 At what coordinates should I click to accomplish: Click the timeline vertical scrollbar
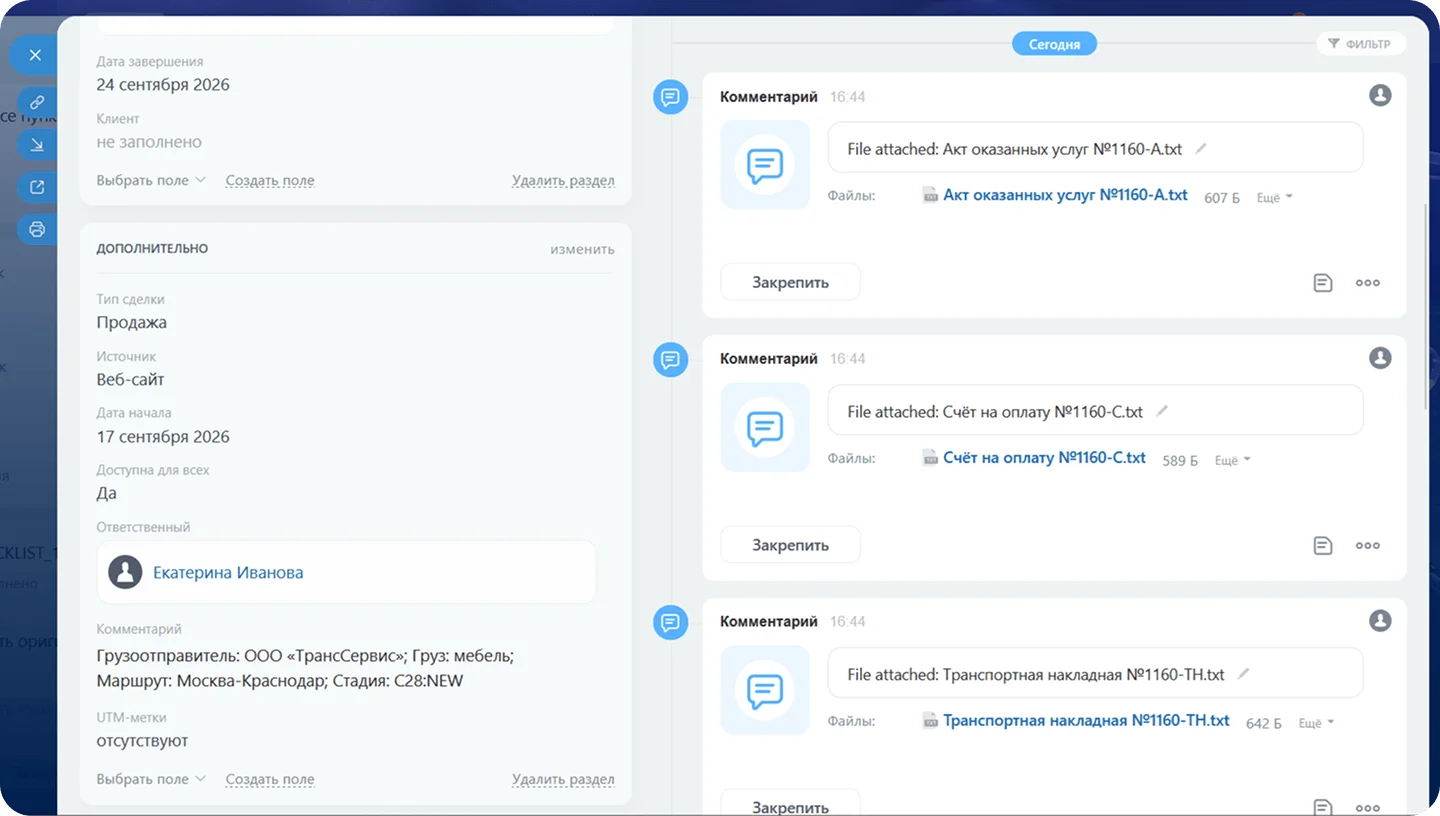(1428, 305)
